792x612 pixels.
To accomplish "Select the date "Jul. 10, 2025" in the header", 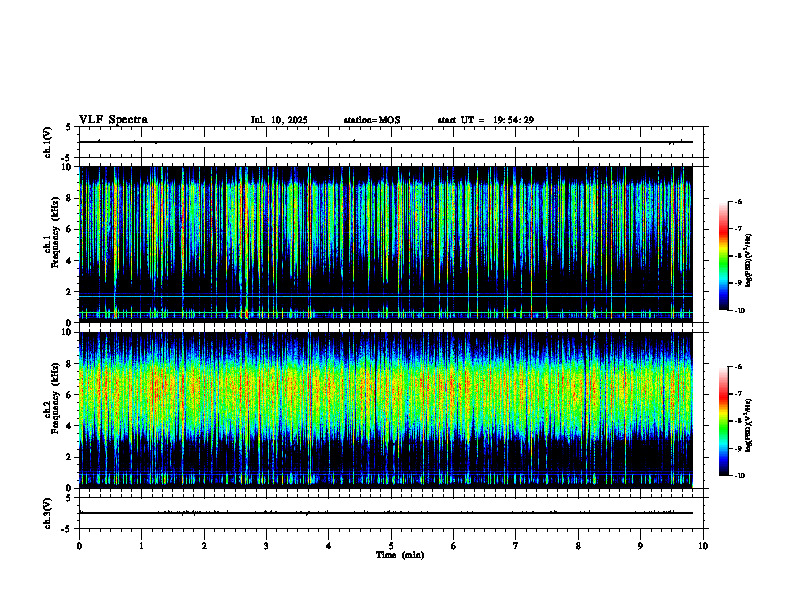I will (x=279, y=120).
